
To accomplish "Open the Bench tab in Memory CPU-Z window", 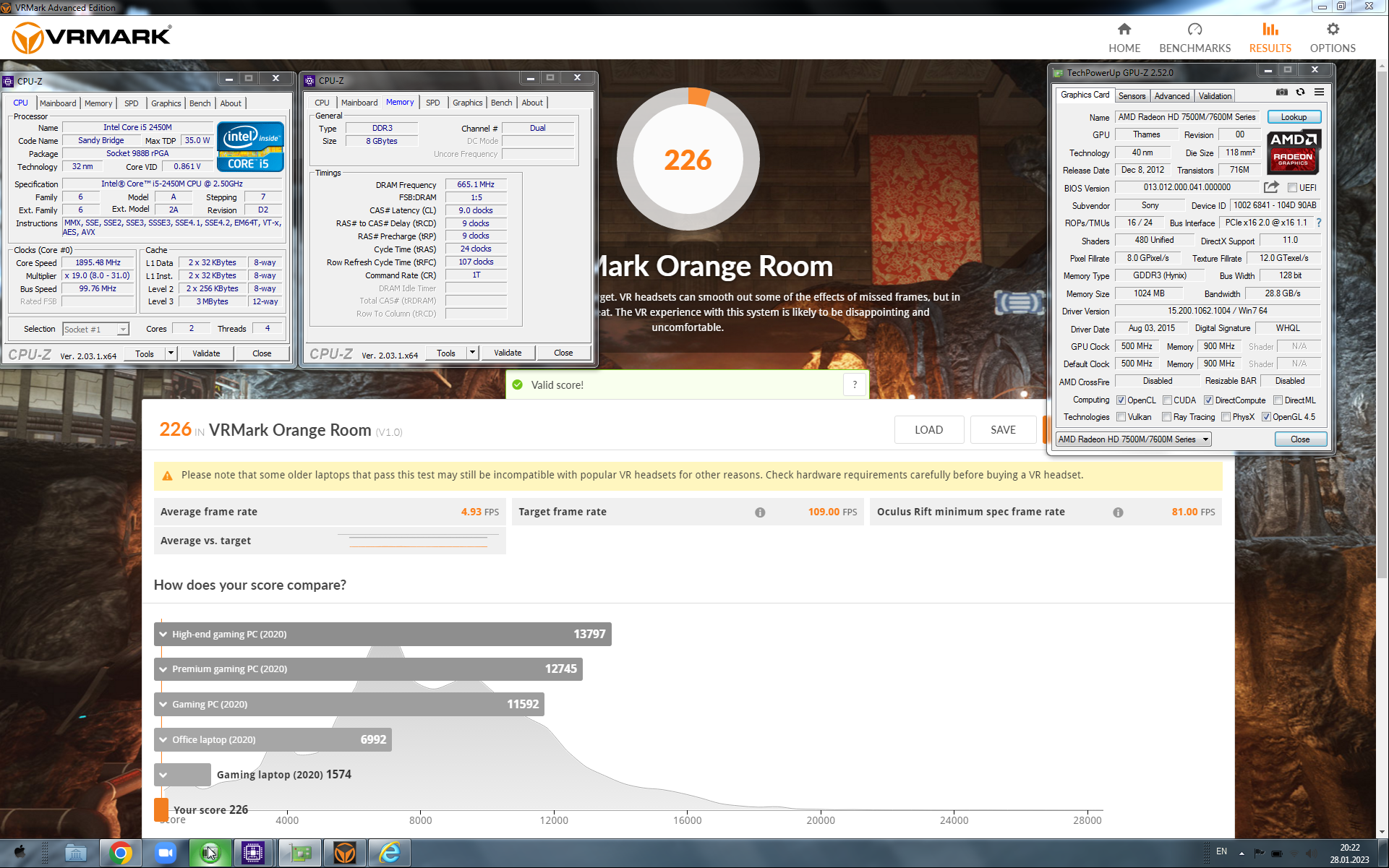I will [501, 103].
